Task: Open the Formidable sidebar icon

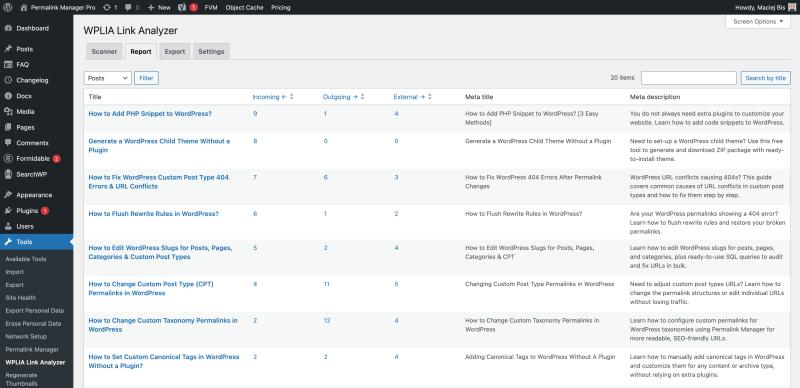Action: (8, 159)
